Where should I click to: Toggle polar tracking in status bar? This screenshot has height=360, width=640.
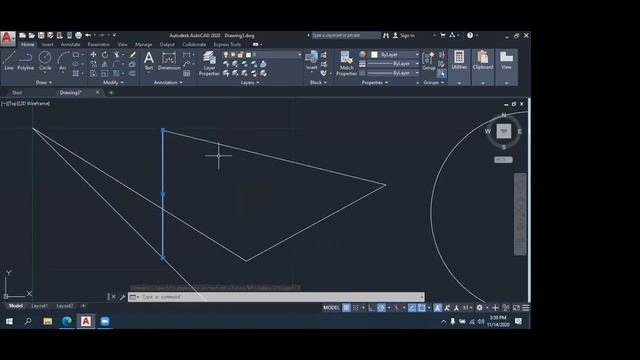[381, 308]
